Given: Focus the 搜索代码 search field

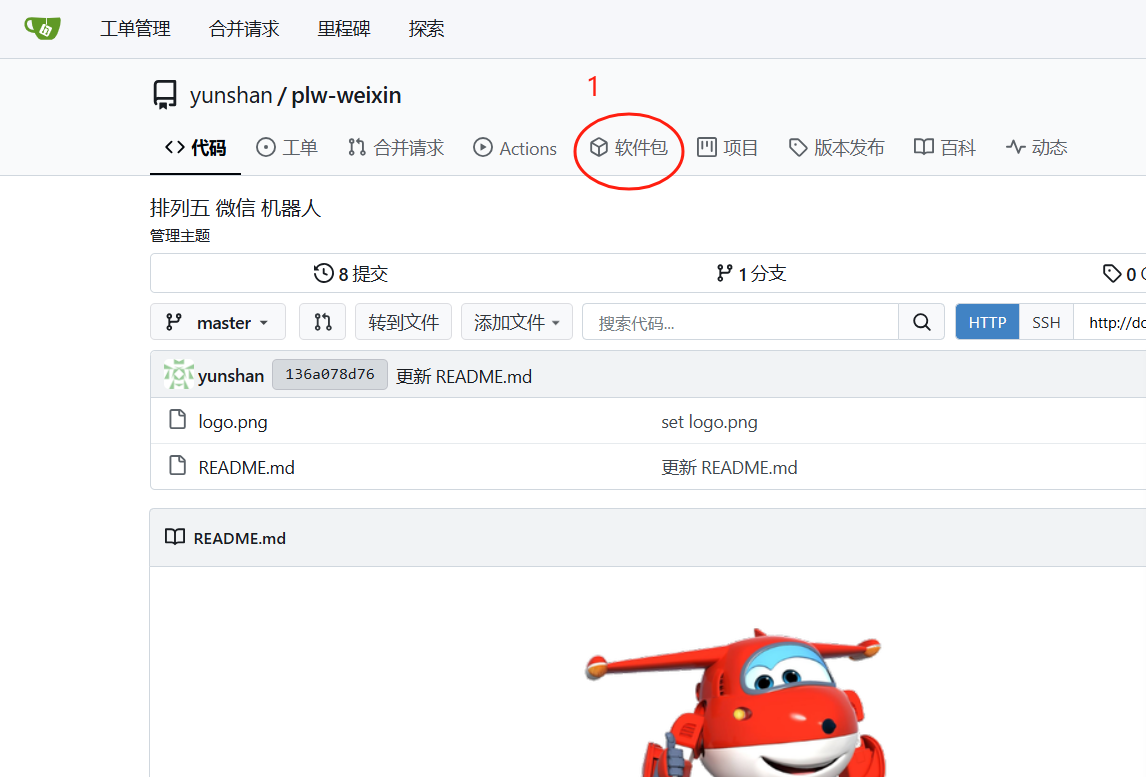Looking at the screenshot, I should (x=740, y=322).
